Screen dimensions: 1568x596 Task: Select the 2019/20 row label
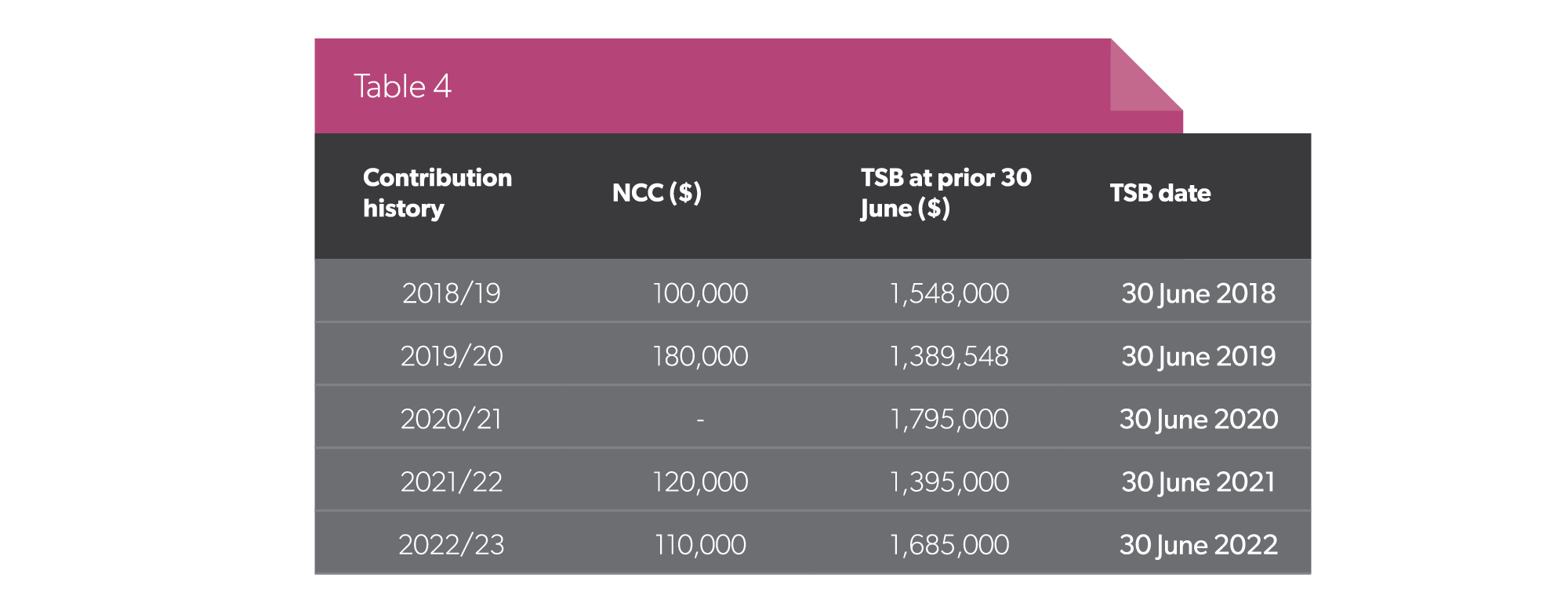(452, 356)
